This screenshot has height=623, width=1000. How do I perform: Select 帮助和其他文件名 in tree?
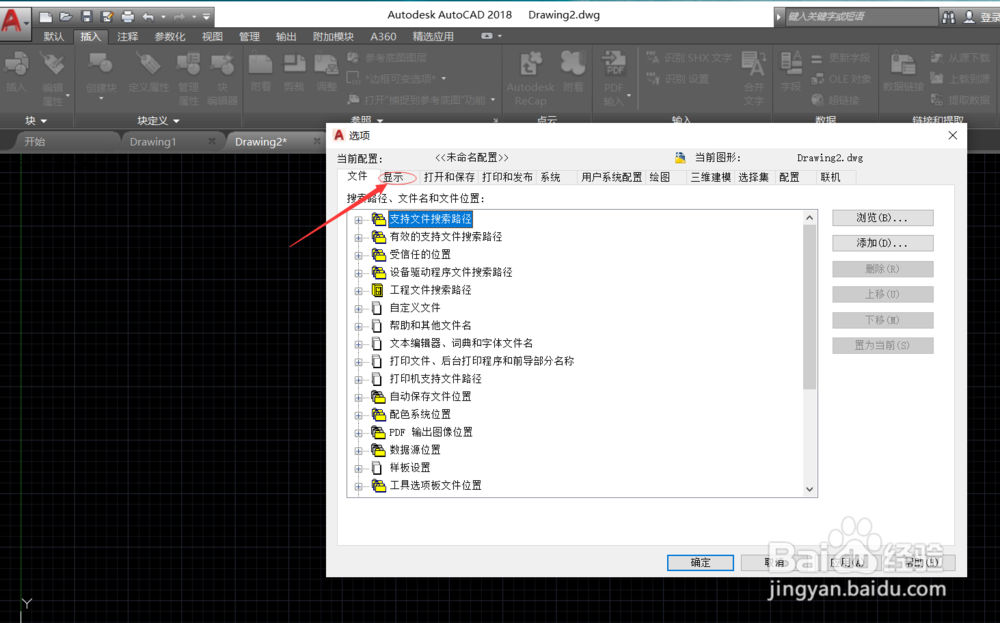tap(430, 325)
